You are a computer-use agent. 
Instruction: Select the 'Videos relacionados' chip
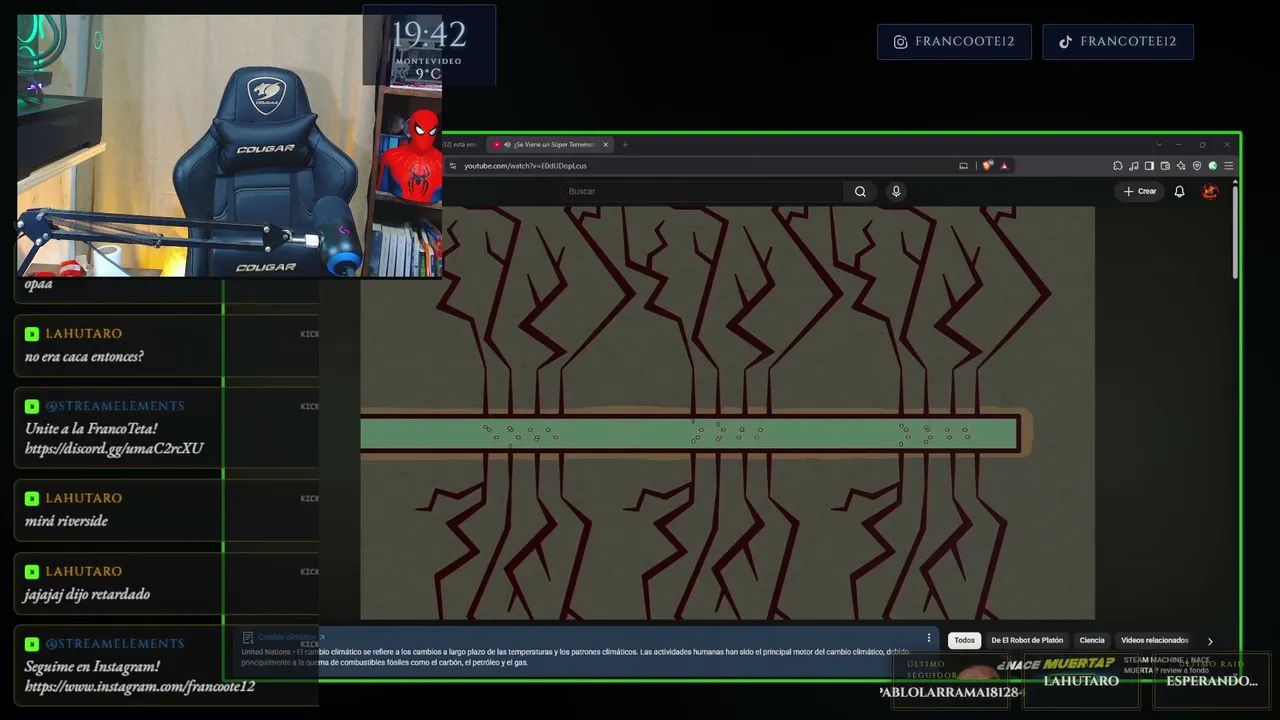coord(1154,640)
